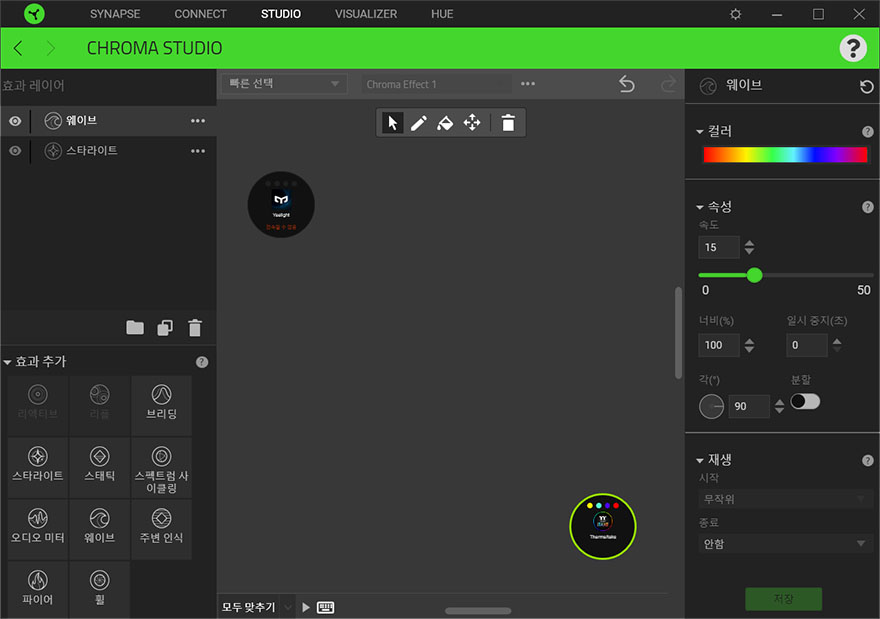880x619 pixels.
Task: Open the settings gear
Action: click(x=735, y=14)
